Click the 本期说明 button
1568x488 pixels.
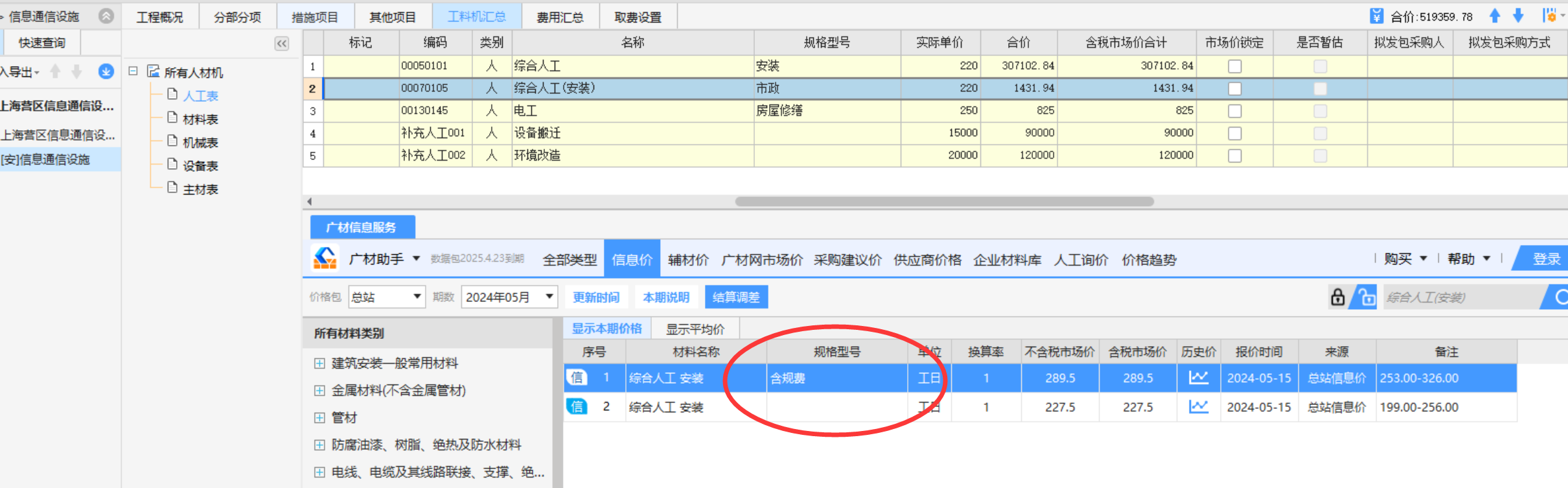pyautogui.click(x=666, y=297)
